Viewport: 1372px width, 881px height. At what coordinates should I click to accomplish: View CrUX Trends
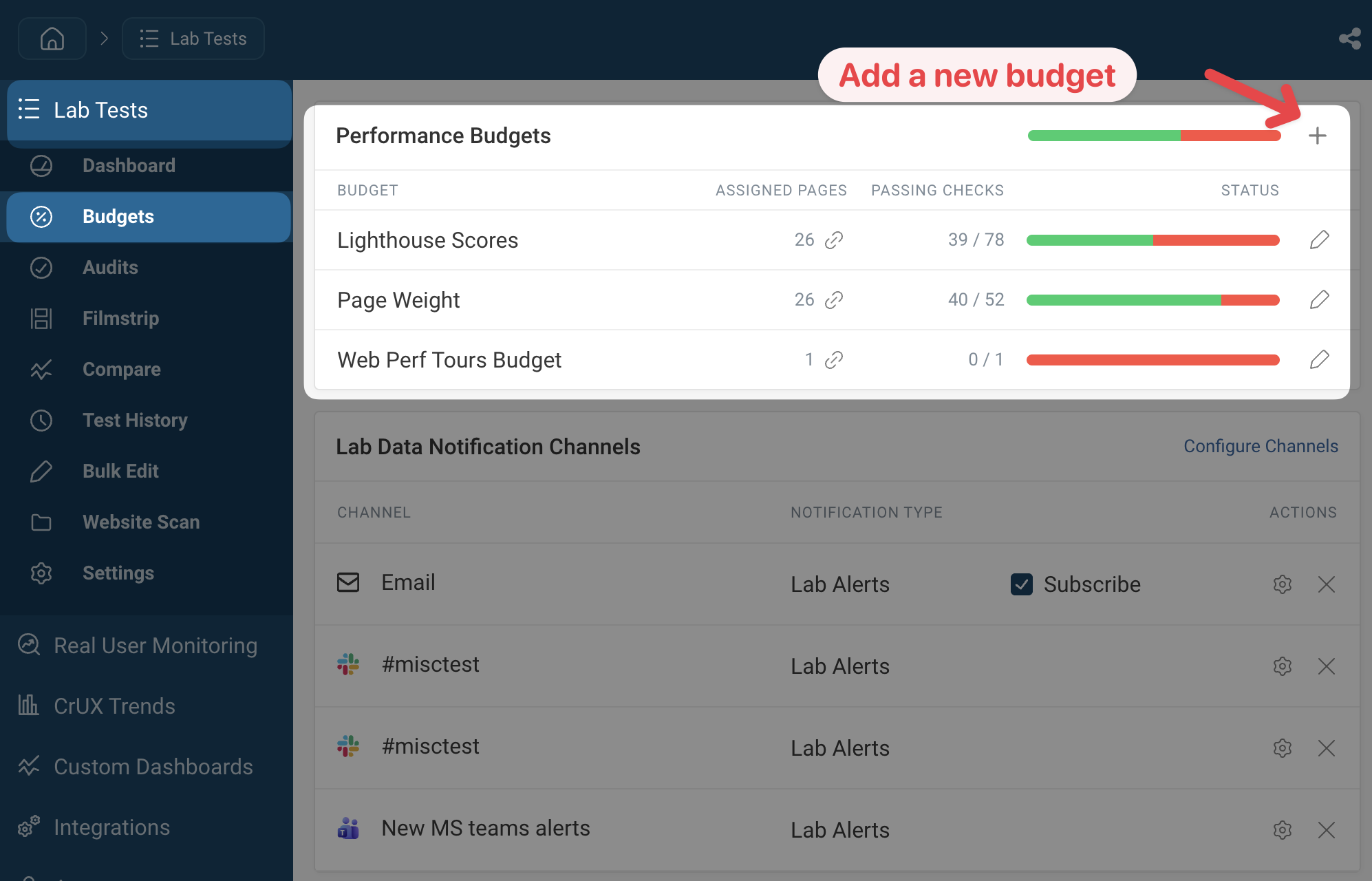pos(114,705)
